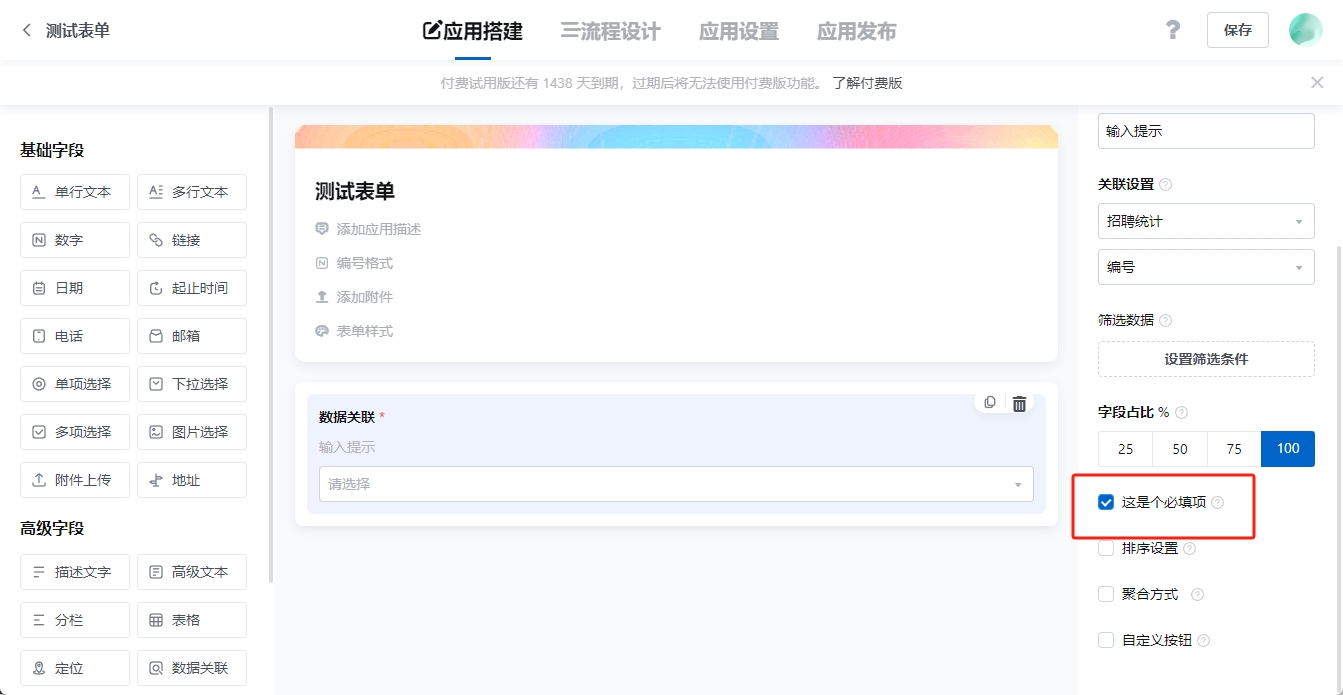
Task: Open the 编号 linked field dropdown
Action: 1206,266
